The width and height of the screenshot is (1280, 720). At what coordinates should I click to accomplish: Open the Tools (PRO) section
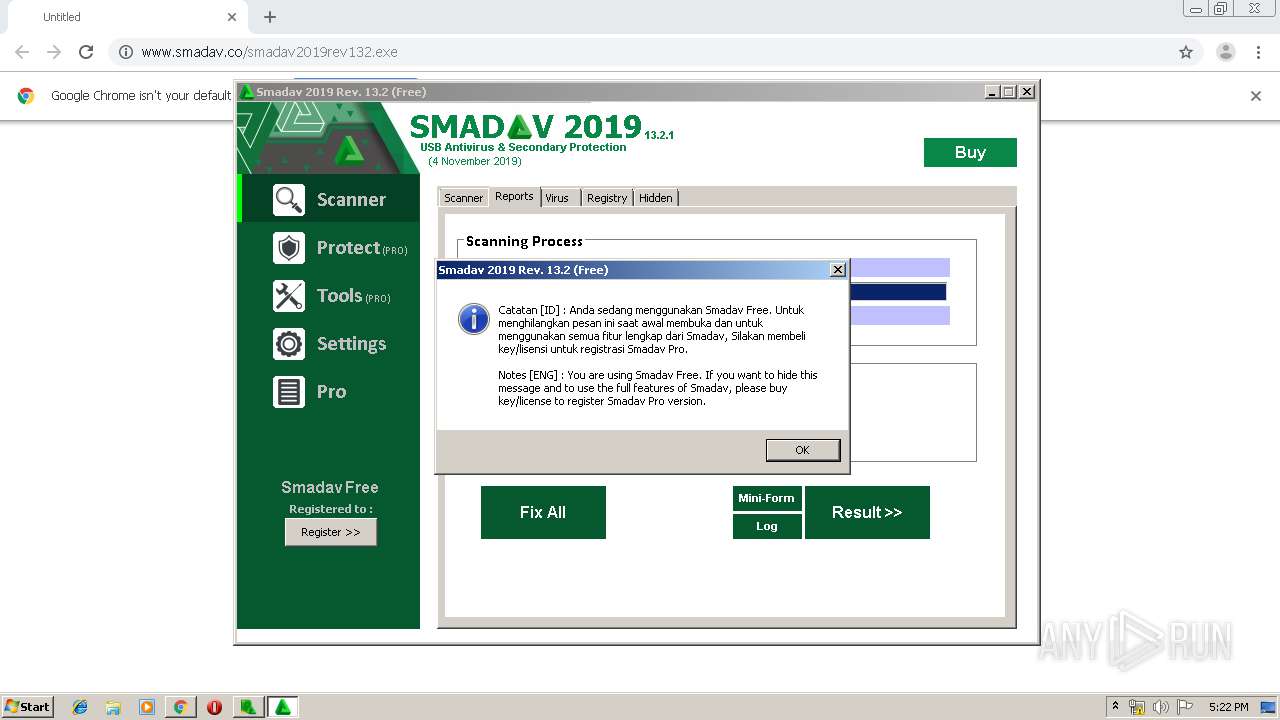point(329,295)
